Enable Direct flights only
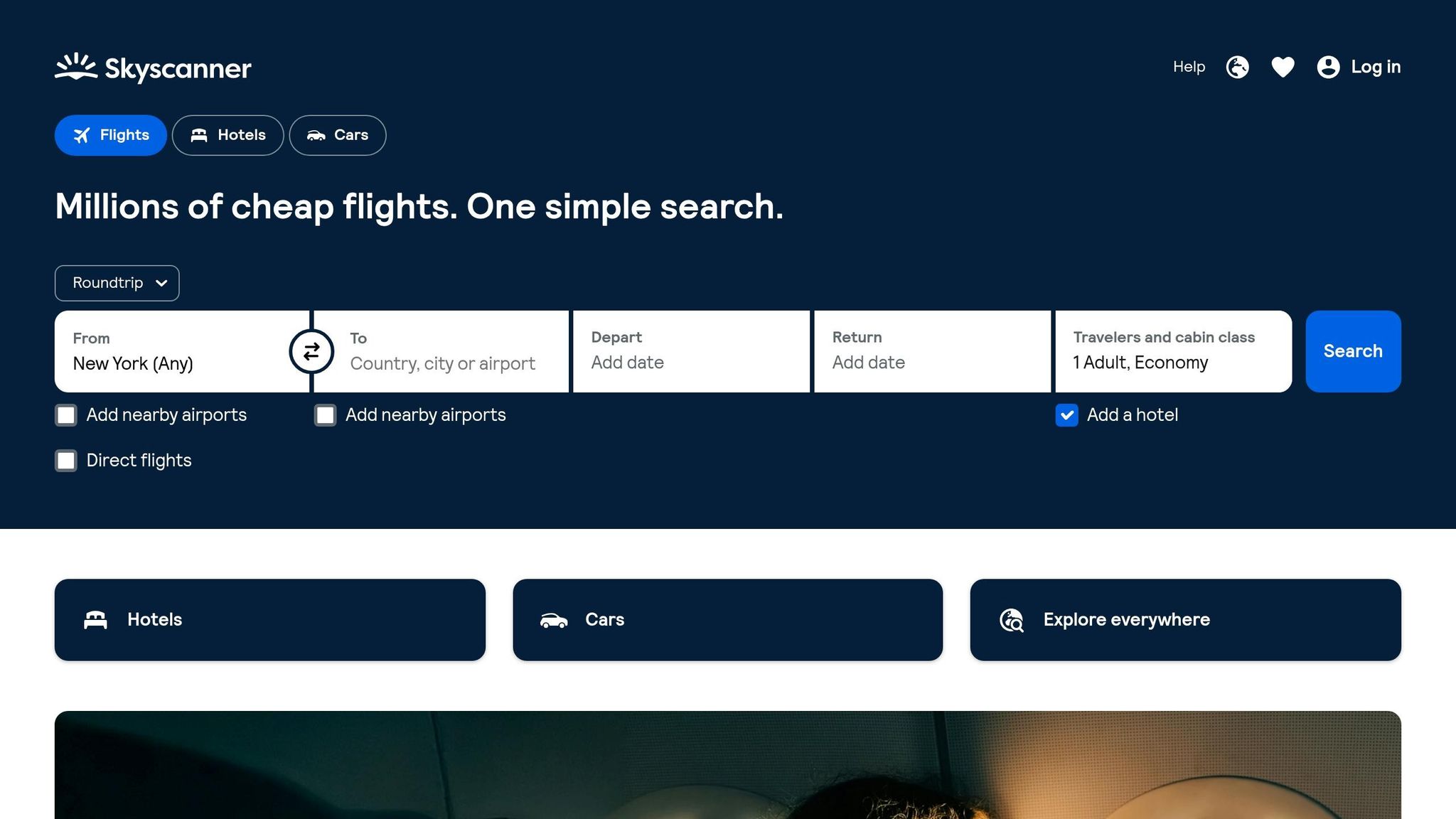1456x819 pixels. click(x=65, y=461)
